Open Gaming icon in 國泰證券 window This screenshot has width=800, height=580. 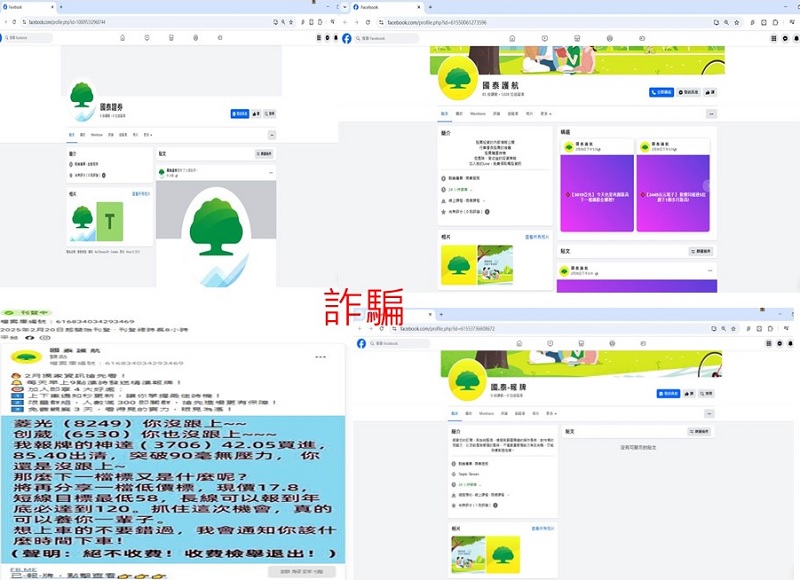tap(220, 38)
